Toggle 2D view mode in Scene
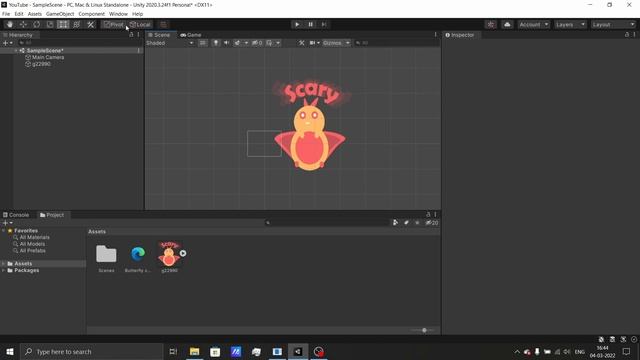 [203, 43]
